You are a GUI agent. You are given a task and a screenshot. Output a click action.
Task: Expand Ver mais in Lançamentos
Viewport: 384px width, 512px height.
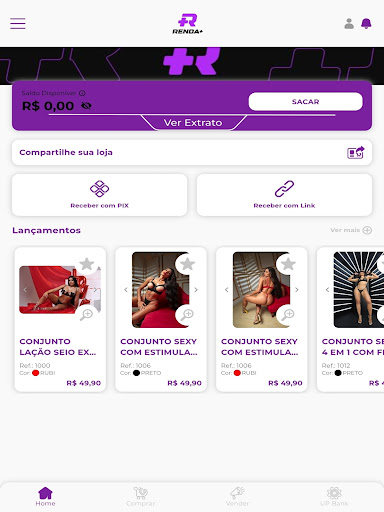[351, 230]
